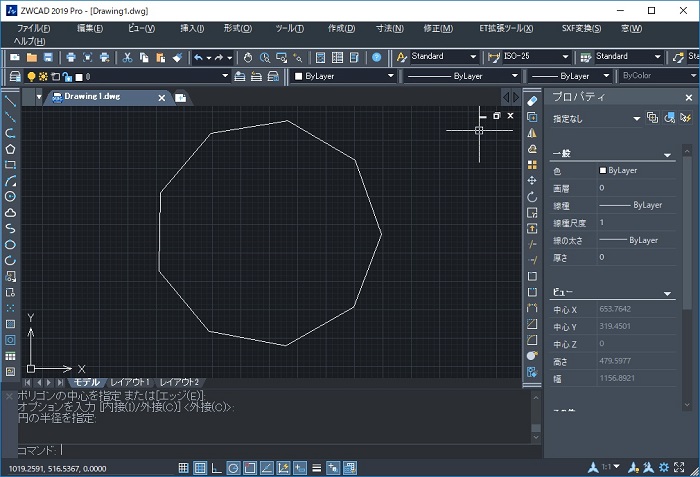
Task: Click the Match Properties brush icon
Action: pos(177,58)
